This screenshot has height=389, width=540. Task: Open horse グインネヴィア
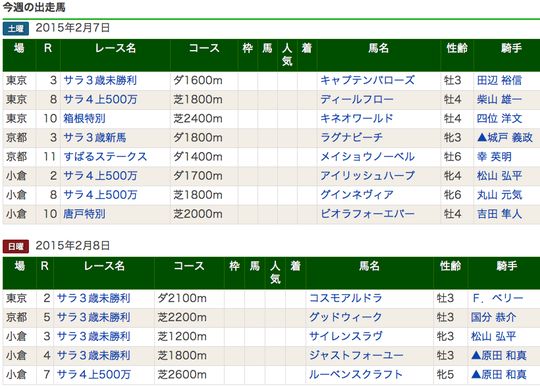(x=357, y=195)
